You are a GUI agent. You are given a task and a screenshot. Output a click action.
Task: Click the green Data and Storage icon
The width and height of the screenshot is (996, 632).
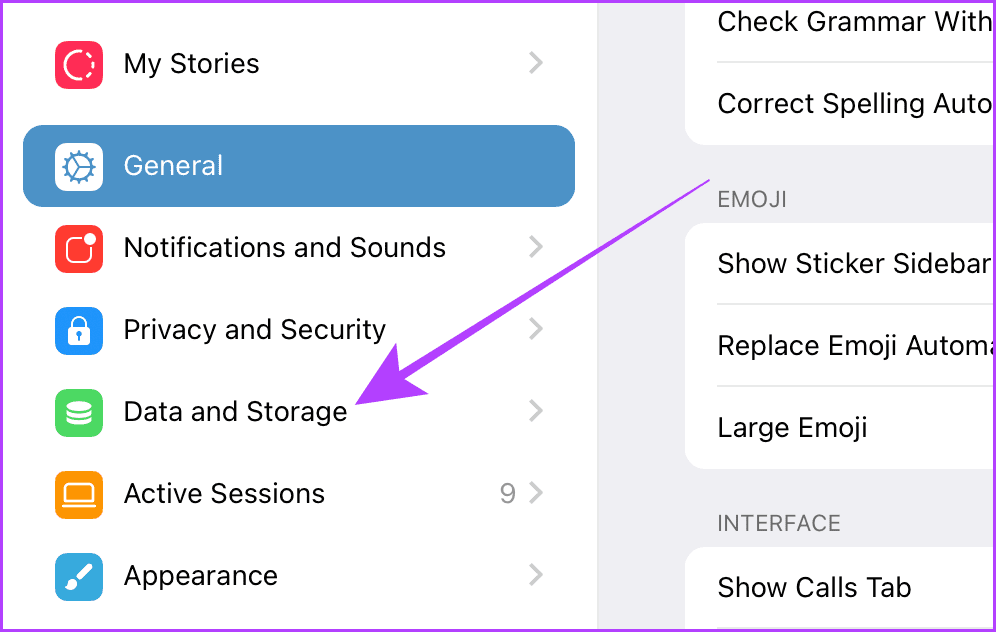coord(79,412)
